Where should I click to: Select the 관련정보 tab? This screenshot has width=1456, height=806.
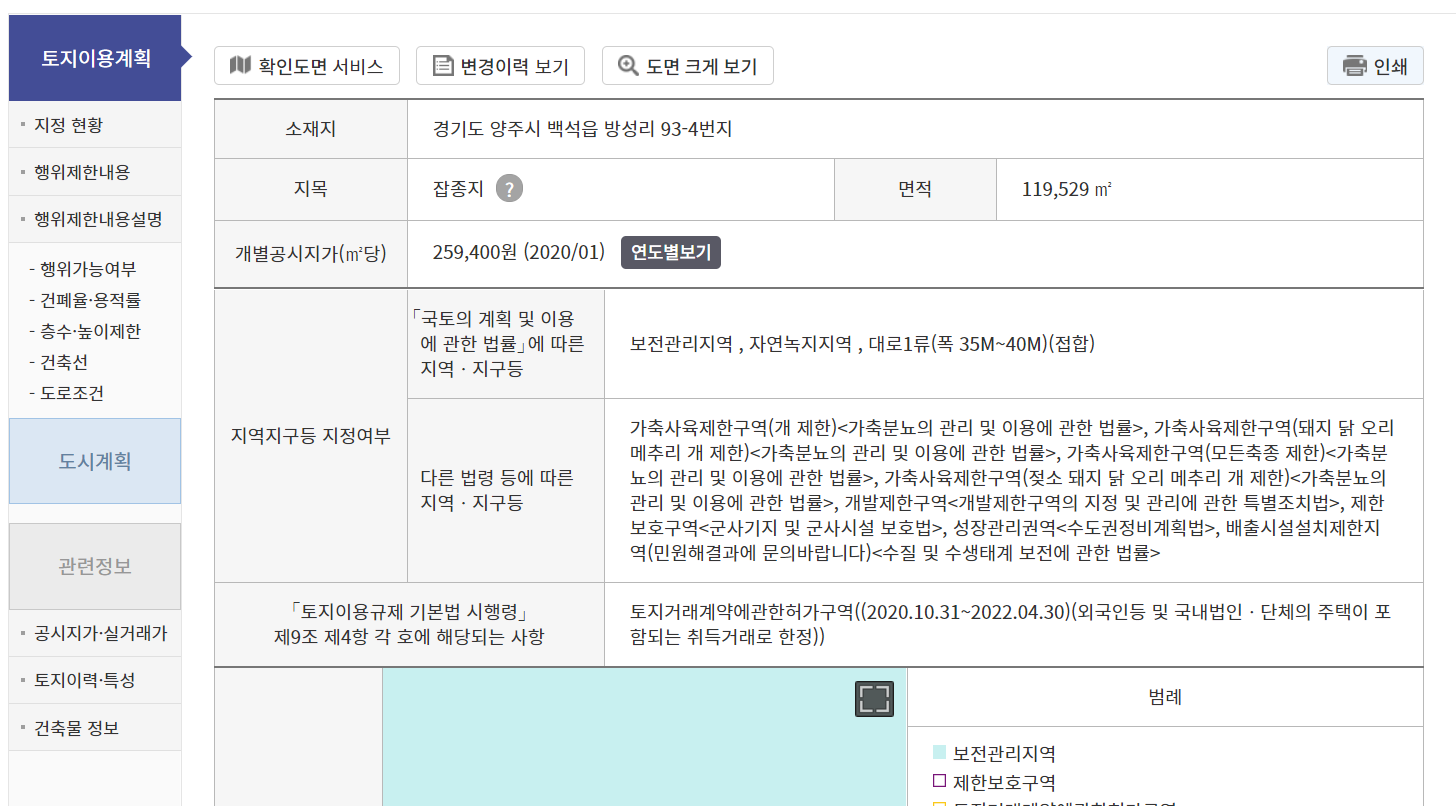95,566
